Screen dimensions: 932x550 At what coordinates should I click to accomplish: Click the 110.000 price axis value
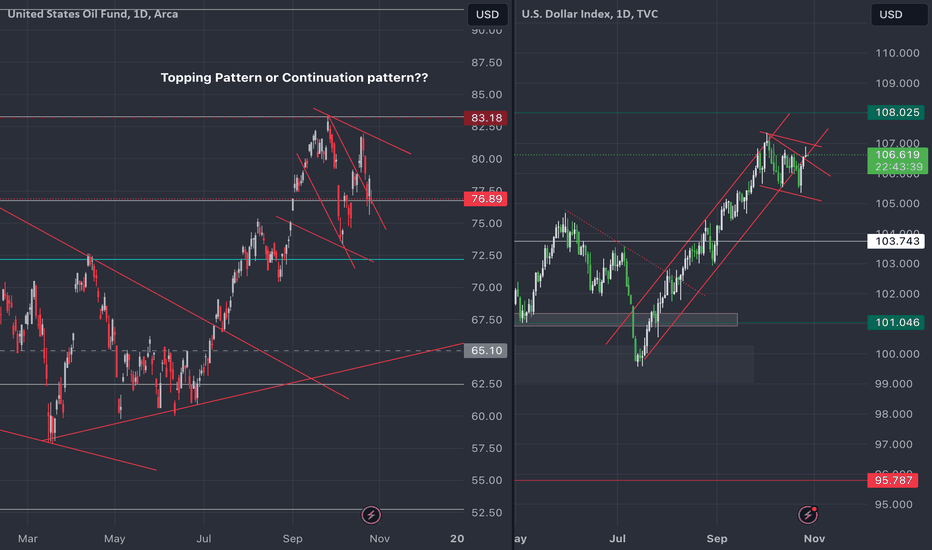(x=897, y=54)
